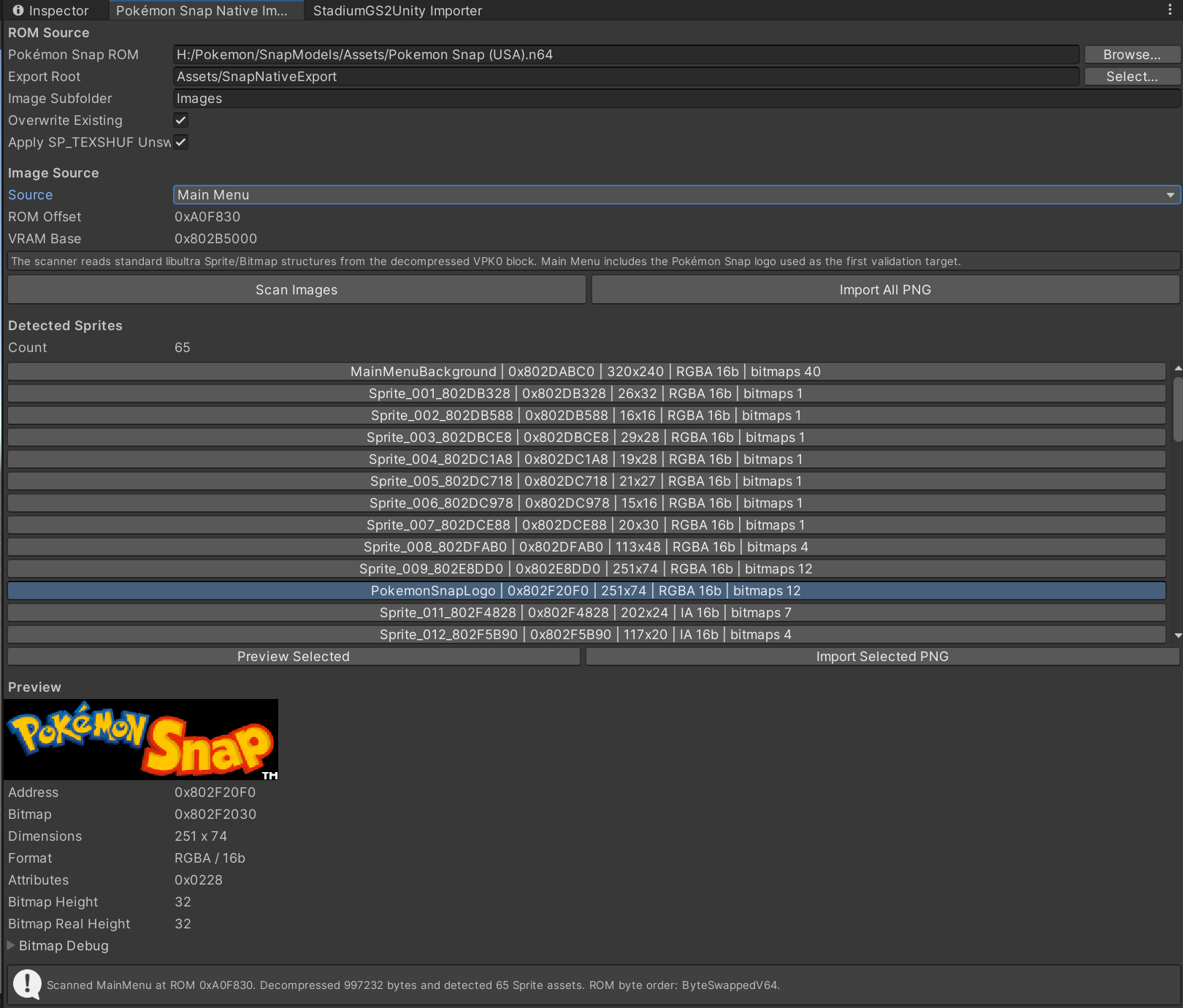
Task: Open the panel options kebab menu
Action: click(1170, 9)
